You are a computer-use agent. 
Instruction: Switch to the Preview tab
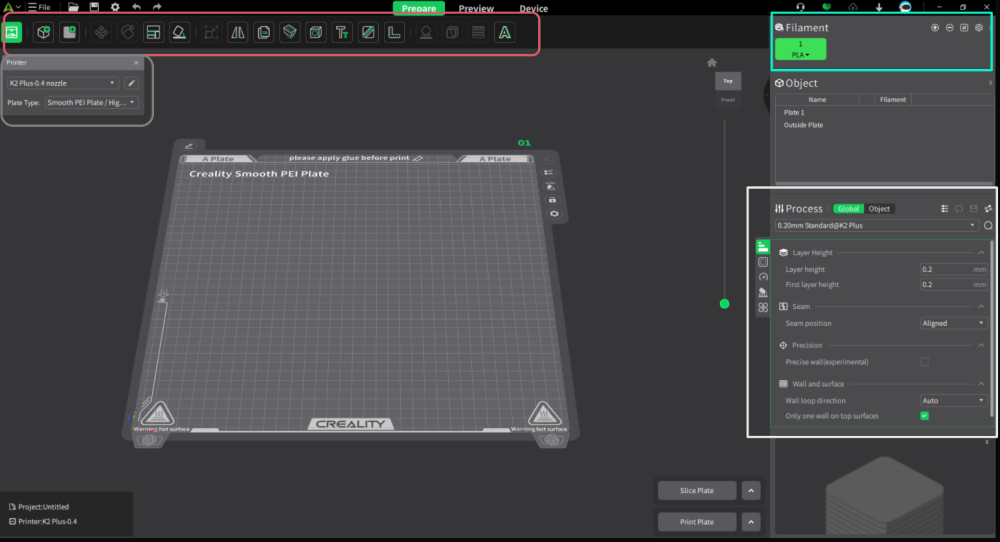(476, 8)
